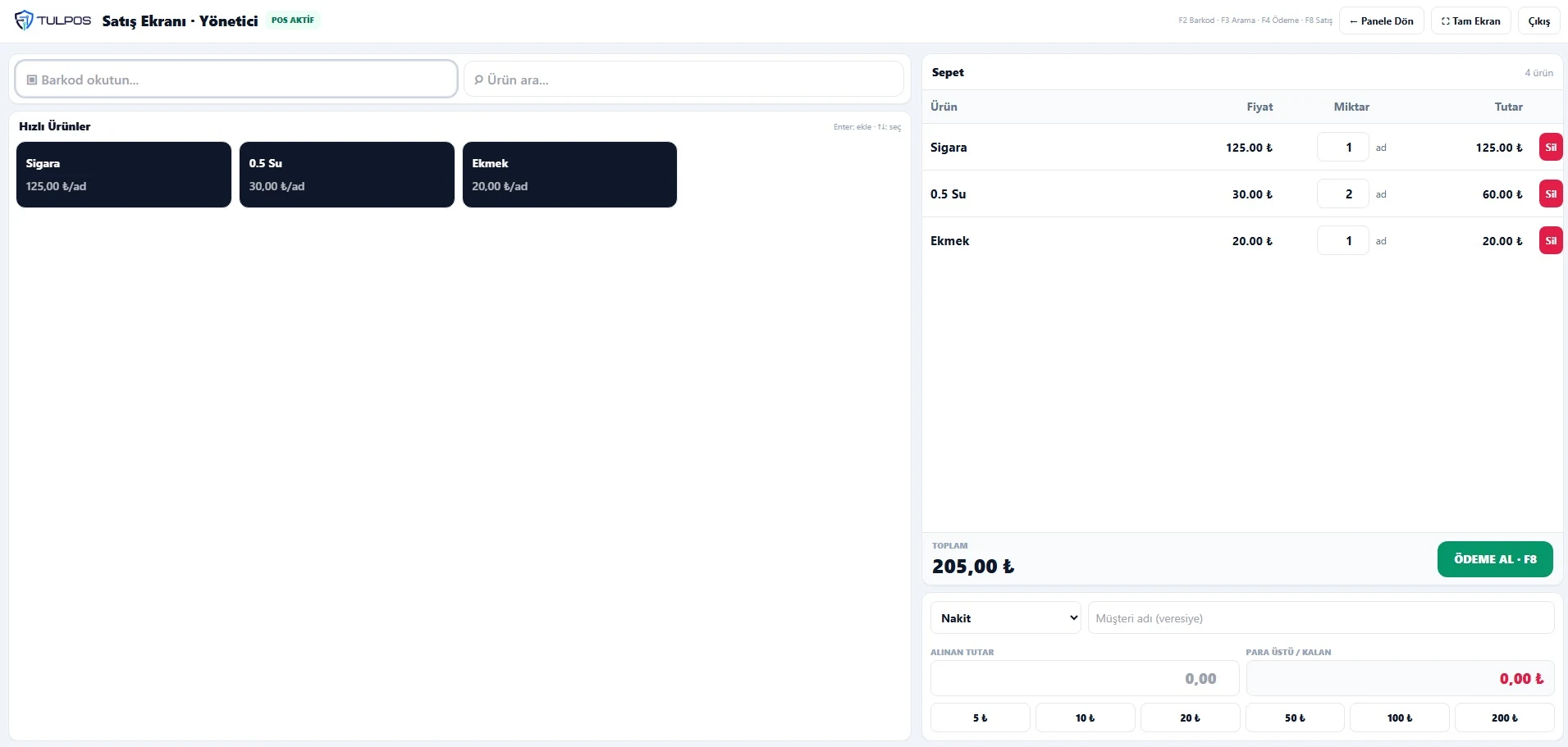The image size is (1568, 747).
Task: Click Panele Dön button
Action: tap(1382, 21)
